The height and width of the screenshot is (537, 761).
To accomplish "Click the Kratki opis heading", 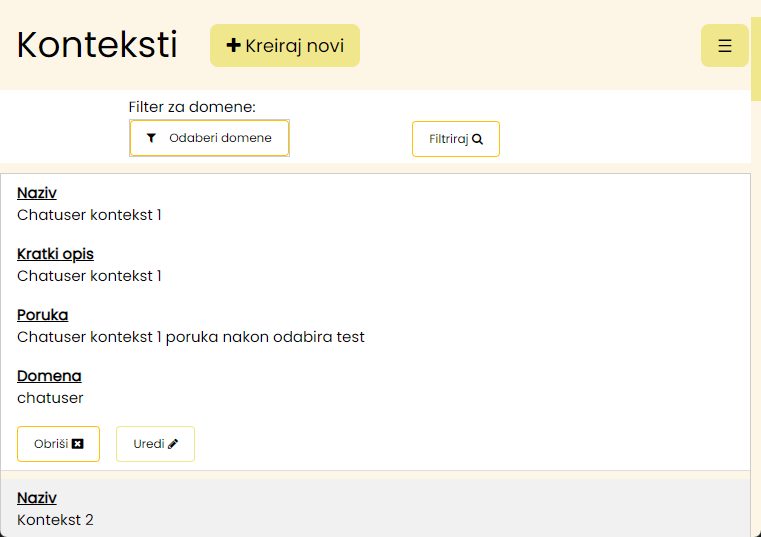I will (x=55, y=254).
